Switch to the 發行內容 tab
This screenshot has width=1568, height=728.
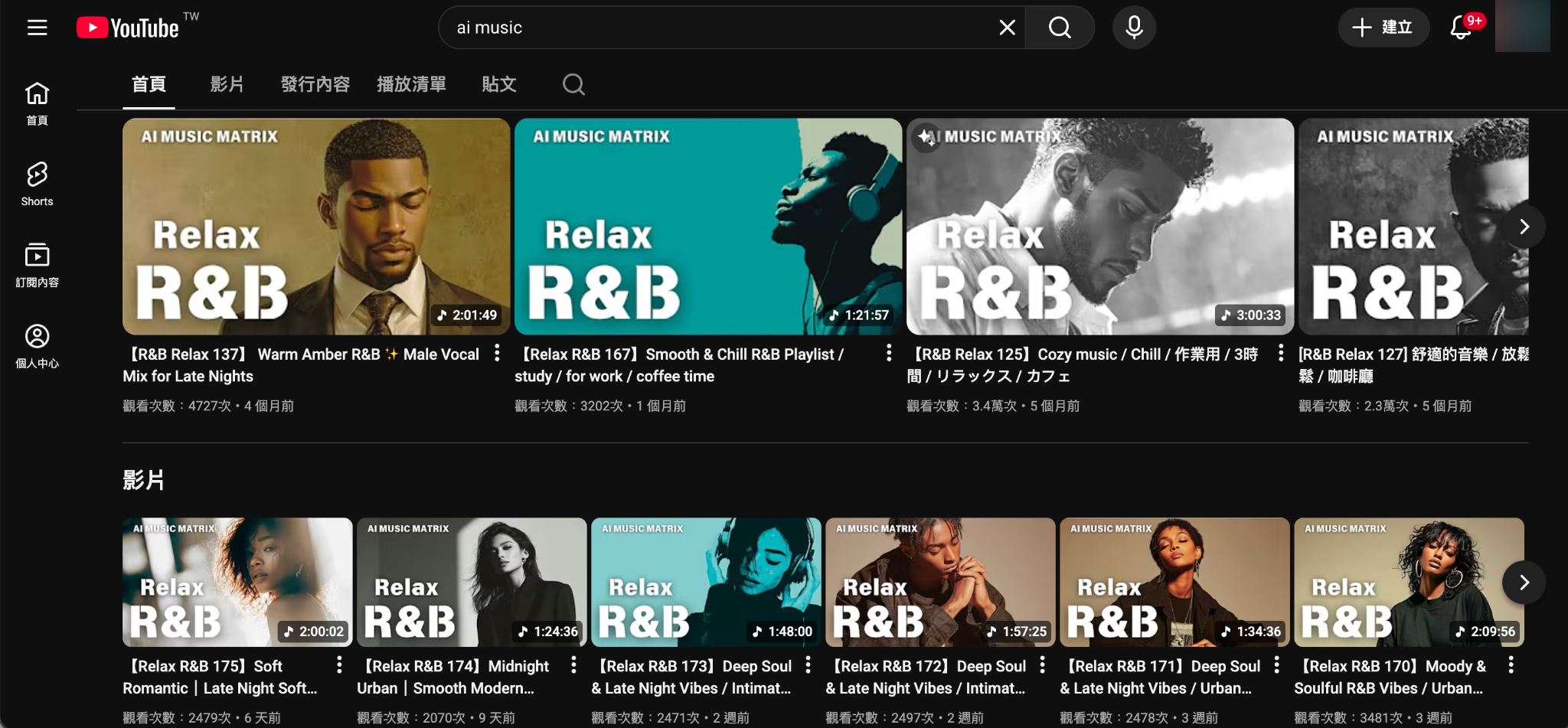[315, 84]
